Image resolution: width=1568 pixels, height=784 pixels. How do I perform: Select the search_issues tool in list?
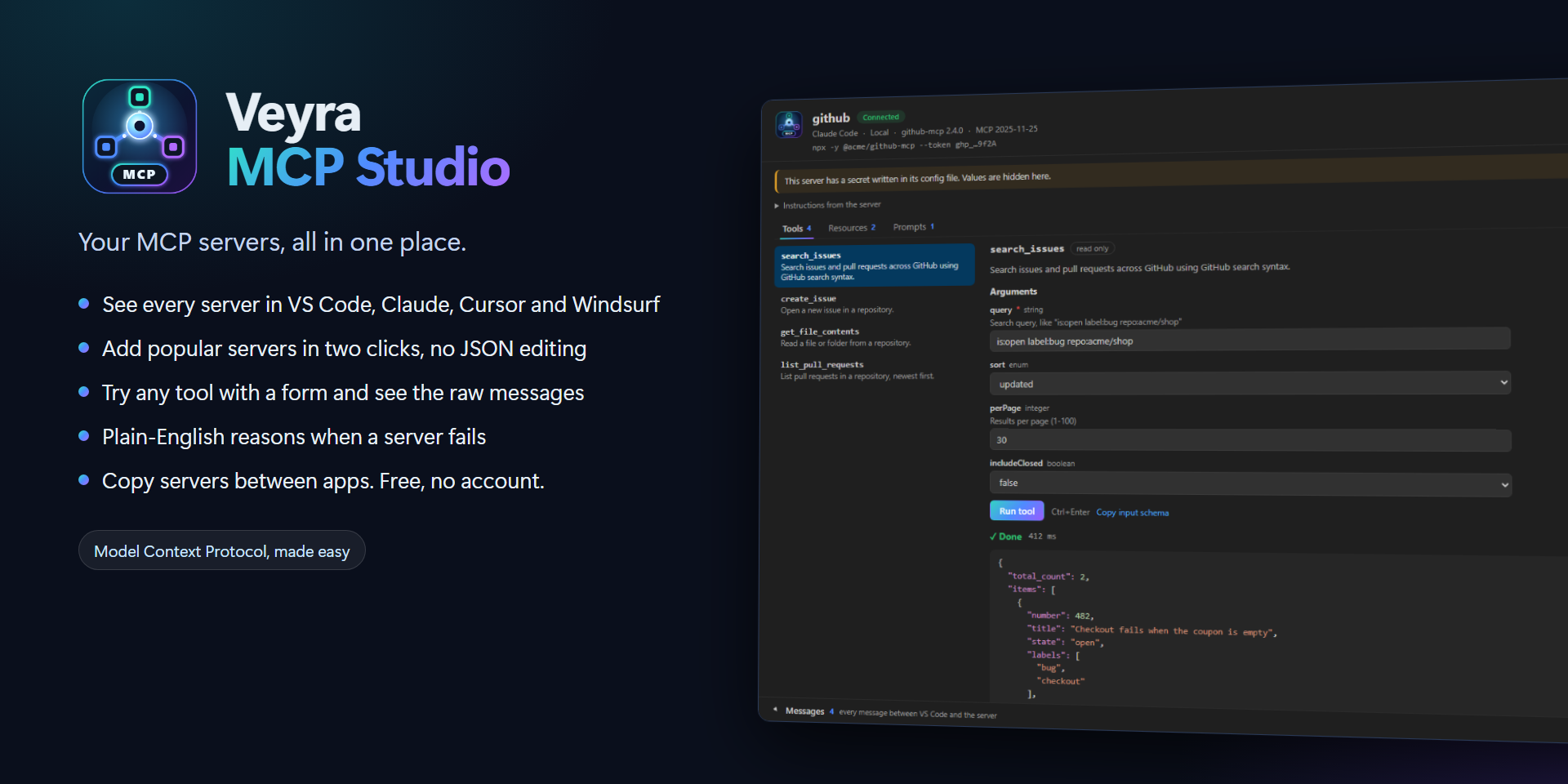pyautogui.click(x=874, y=265)
